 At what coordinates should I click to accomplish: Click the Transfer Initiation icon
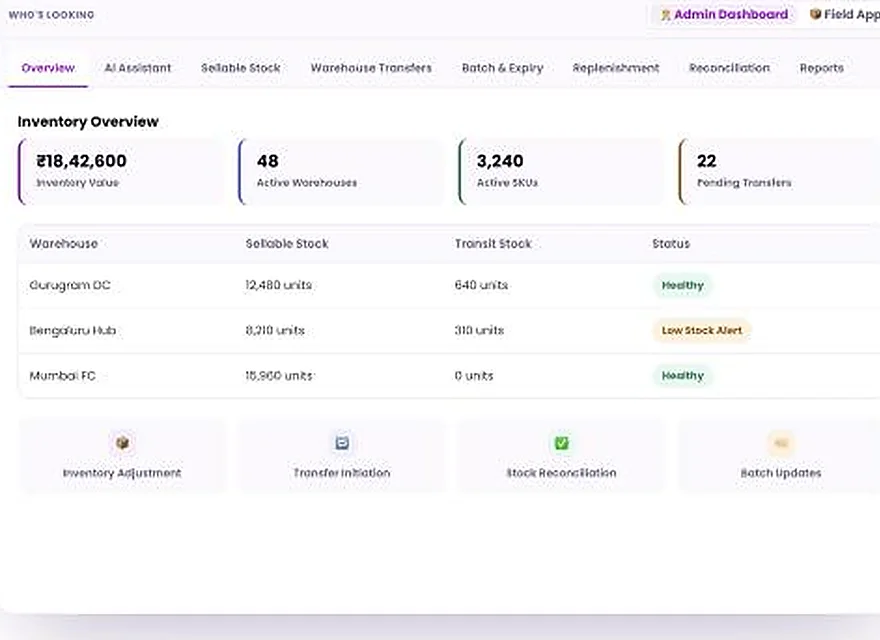click(x=342, y=443)
